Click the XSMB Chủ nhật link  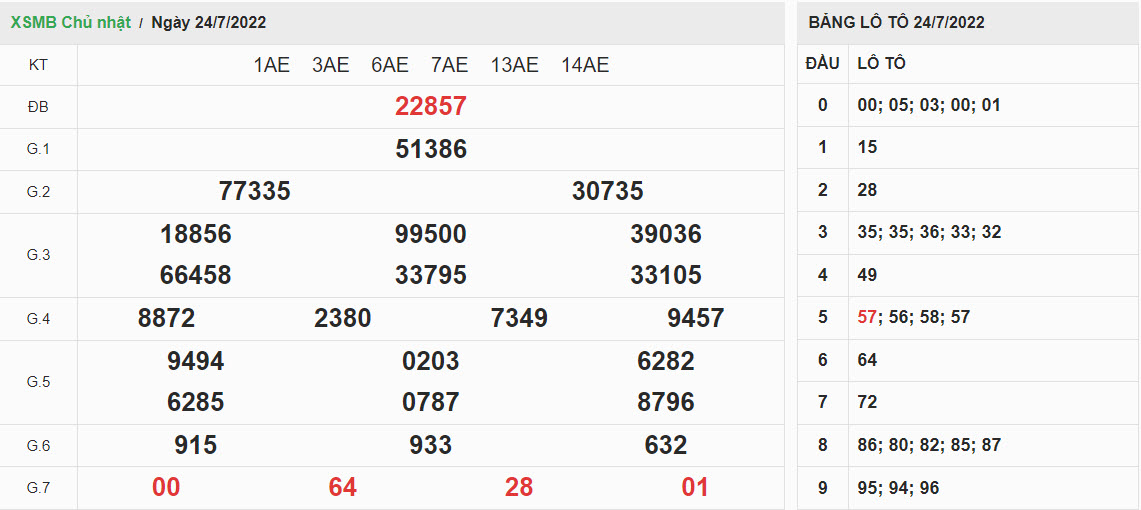(70, 22)
